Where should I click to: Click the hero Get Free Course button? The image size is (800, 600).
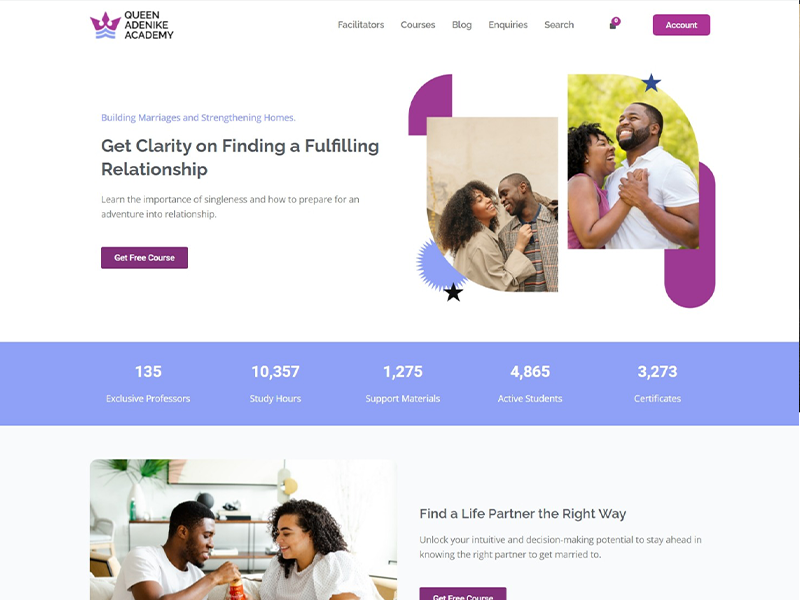coord(144,258)
